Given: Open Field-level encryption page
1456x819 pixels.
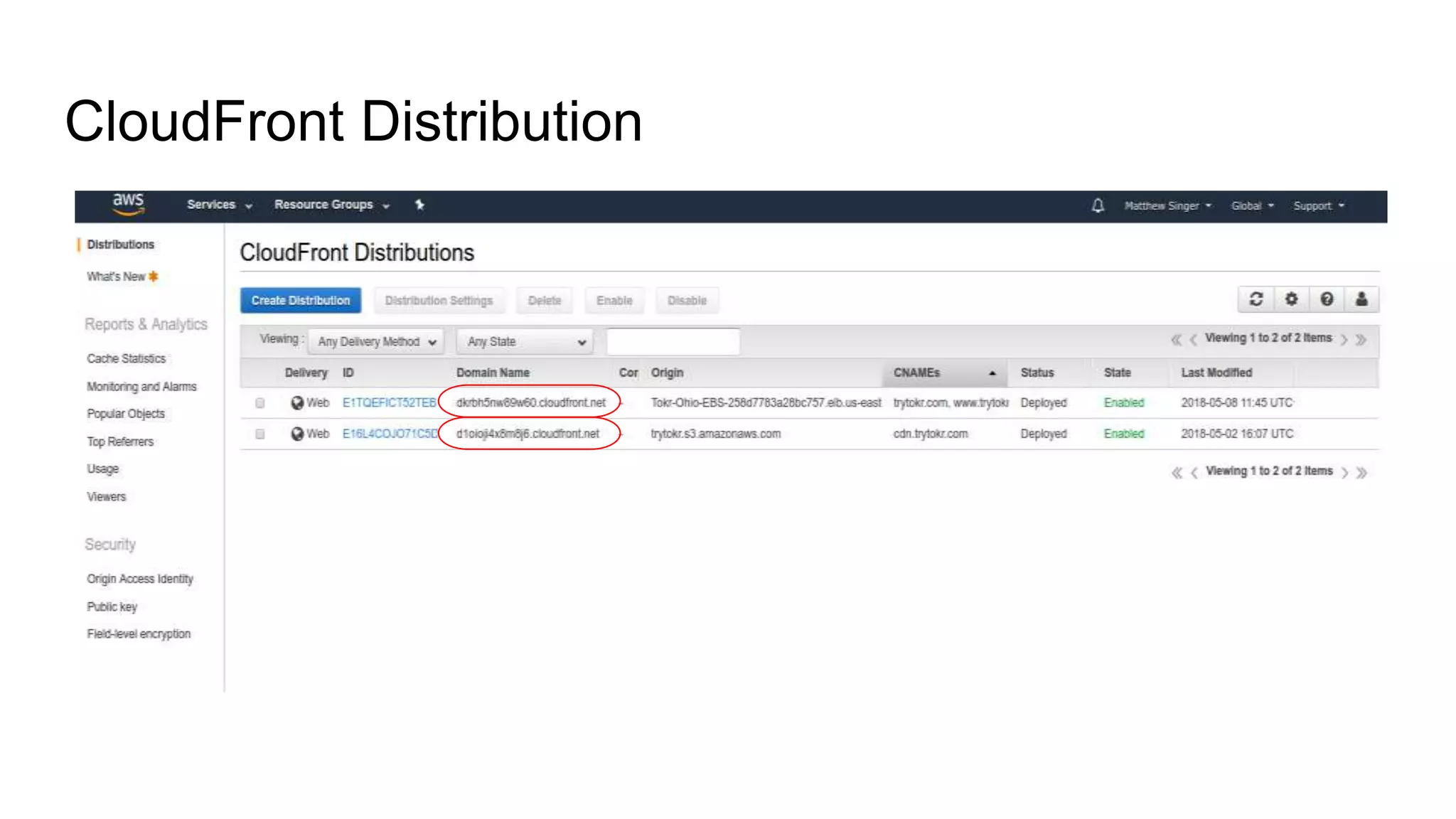Looking at the screenshot, I should click(x=139, y=633).
